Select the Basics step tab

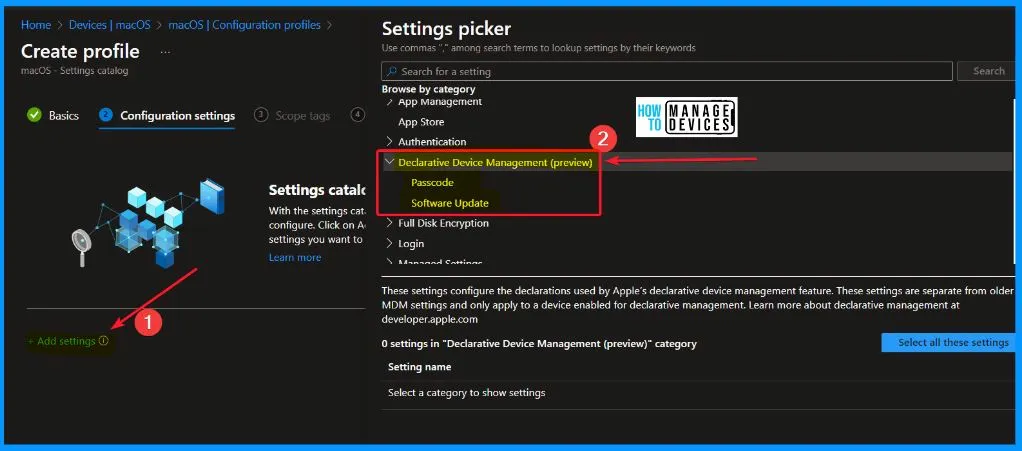click(64, 115)
